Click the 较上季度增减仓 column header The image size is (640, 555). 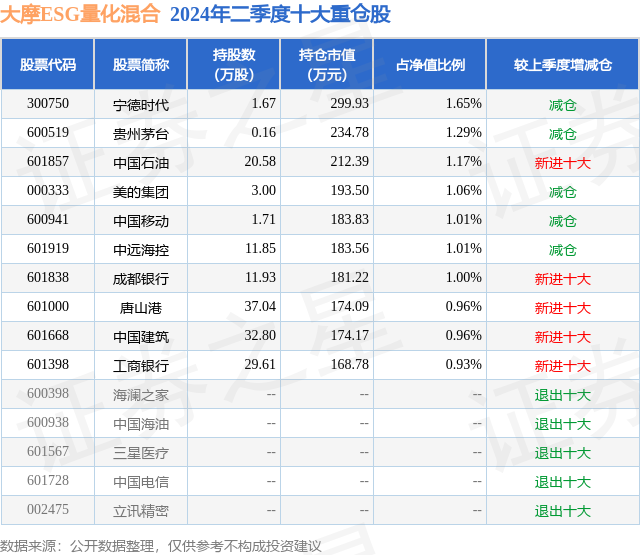563,64
